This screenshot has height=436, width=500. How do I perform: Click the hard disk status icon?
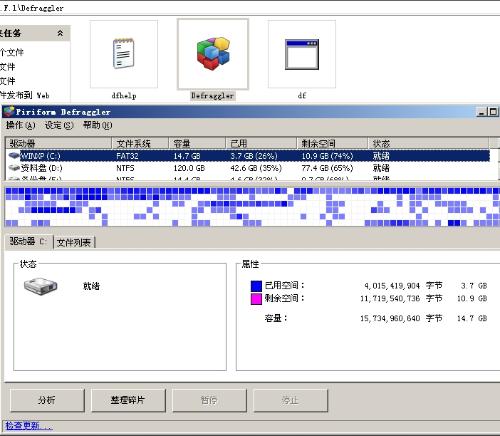(40, 286)
